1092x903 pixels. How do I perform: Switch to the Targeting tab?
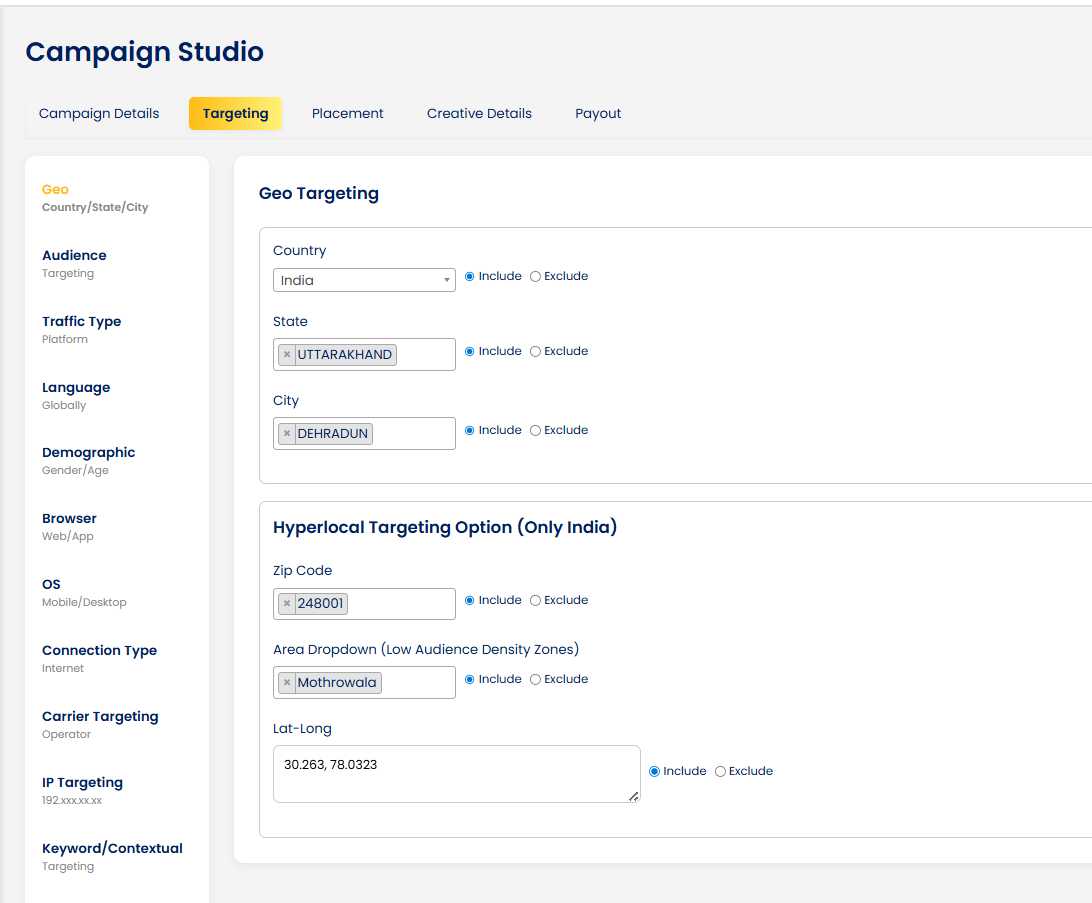235,113
